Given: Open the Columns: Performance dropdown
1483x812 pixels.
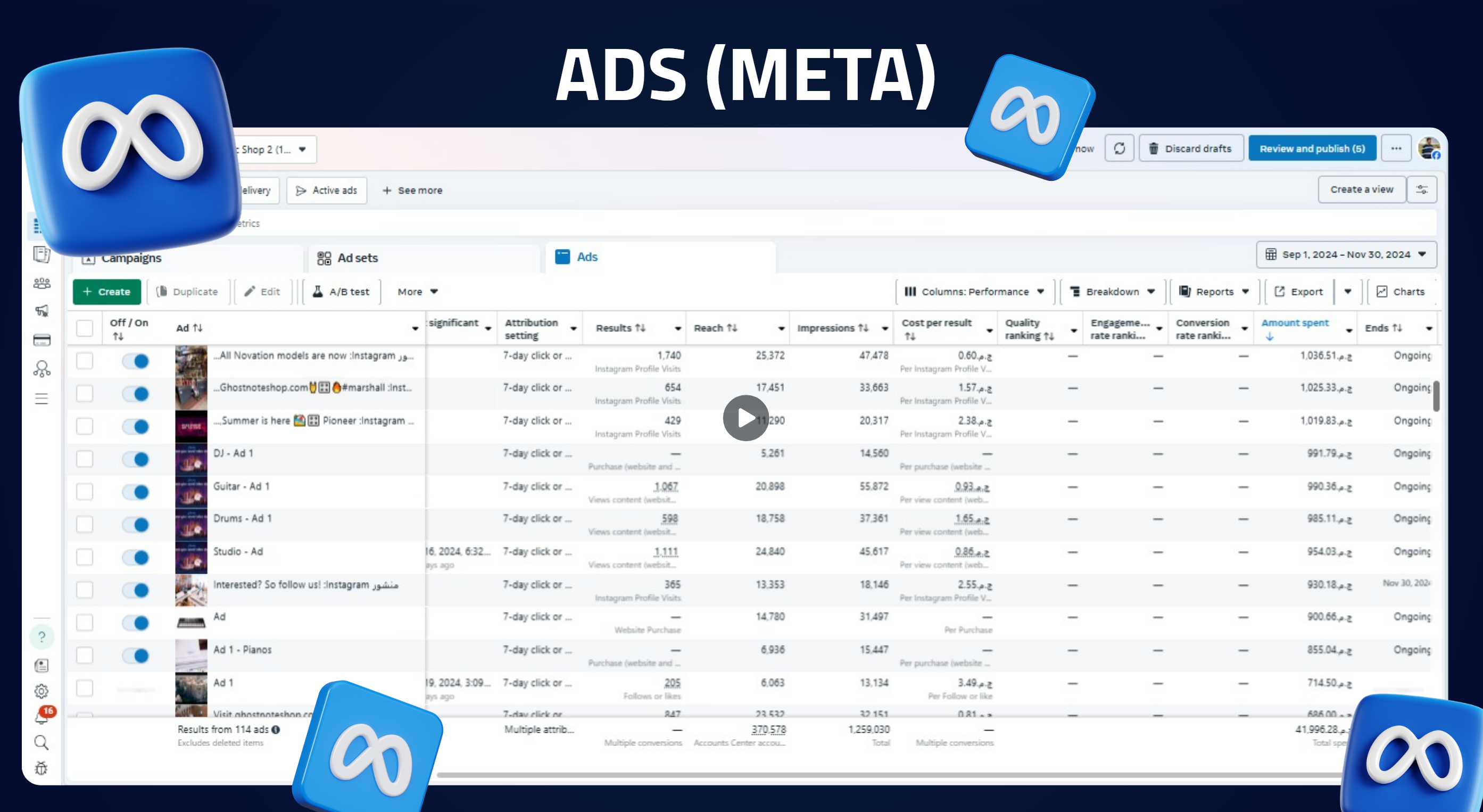Looking at the screenshot, I should 974,292.
